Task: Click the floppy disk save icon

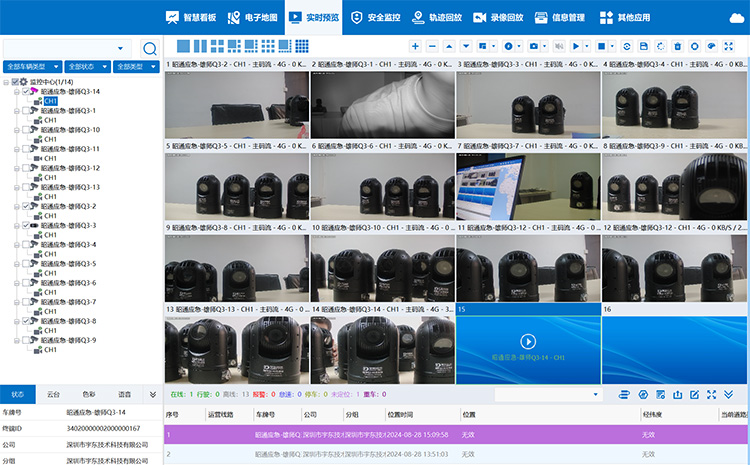Action: 644,47
